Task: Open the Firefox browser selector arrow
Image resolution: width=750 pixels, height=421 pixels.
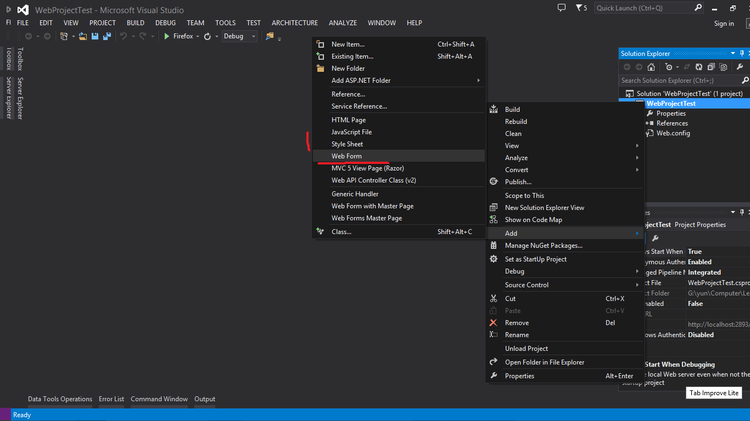Action: pos(198,36)
